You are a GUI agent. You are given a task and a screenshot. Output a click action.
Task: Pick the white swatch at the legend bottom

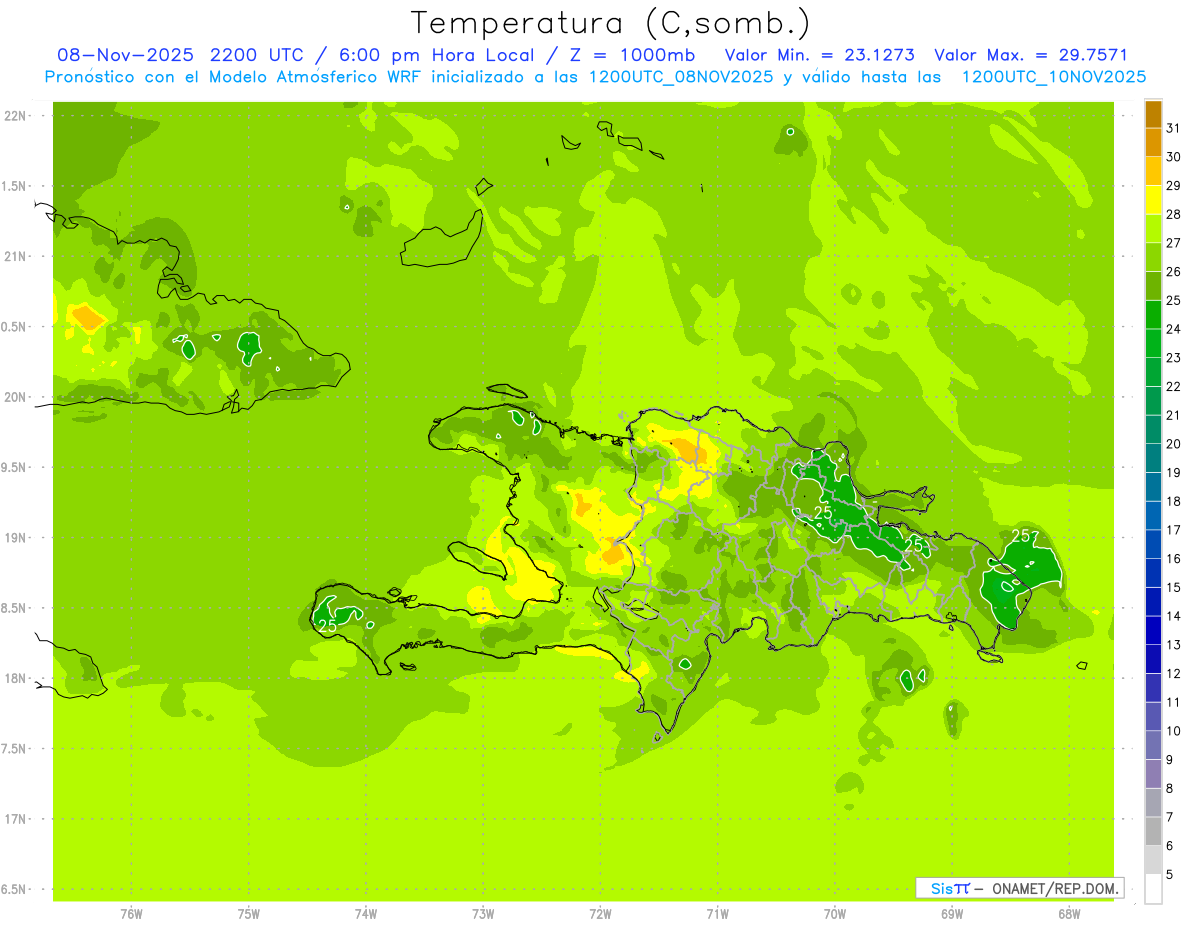tap(1153, 889)
